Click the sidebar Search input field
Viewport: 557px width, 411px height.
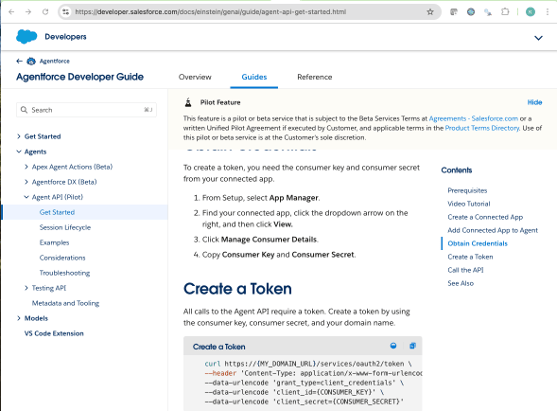click(86, 110)
